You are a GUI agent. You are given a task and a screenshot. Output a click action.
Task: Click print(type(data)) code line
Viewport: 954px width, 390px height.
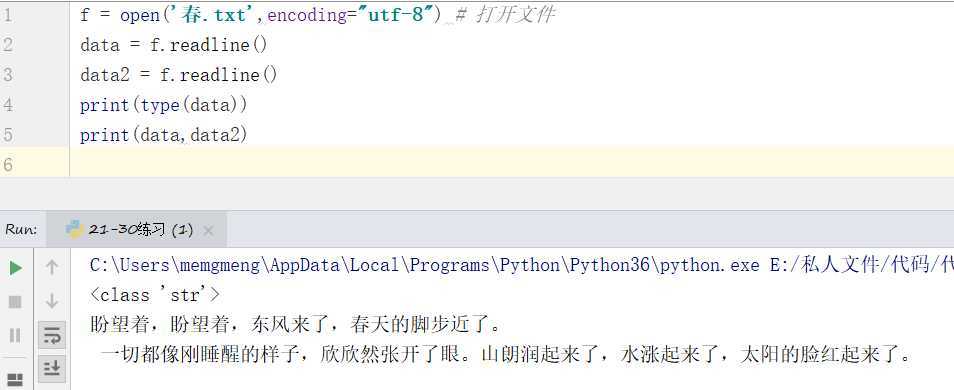164,105
